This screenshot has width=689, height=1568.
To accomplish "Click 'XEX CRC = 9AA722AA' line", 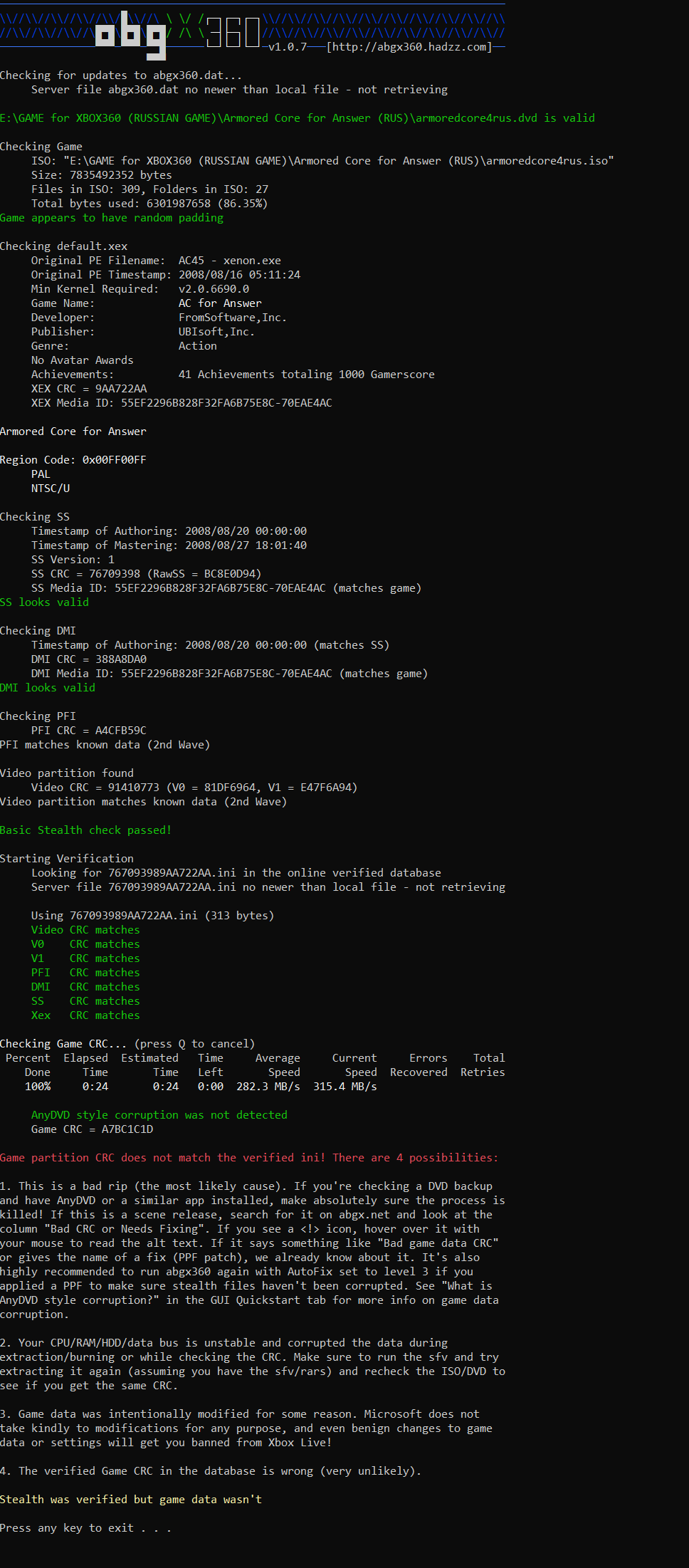I will (x=89, y=389).
